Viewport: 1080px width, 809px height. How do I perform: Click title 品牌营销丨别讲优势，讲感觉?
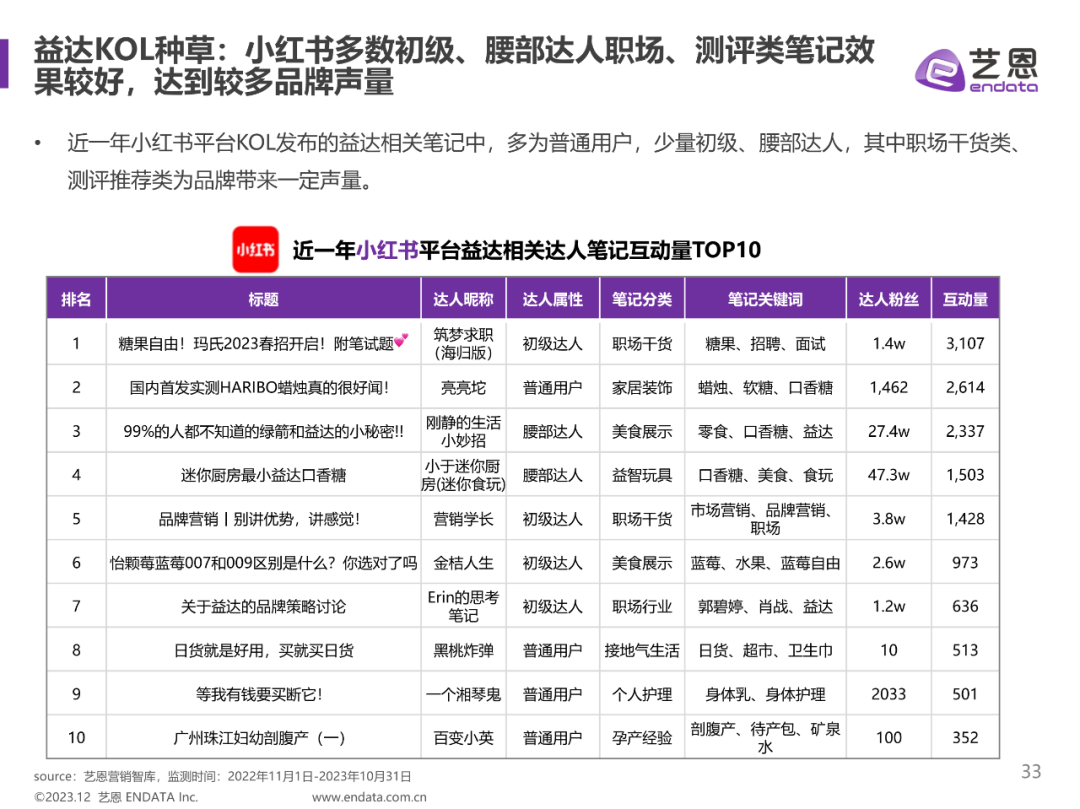click(259, 519)
